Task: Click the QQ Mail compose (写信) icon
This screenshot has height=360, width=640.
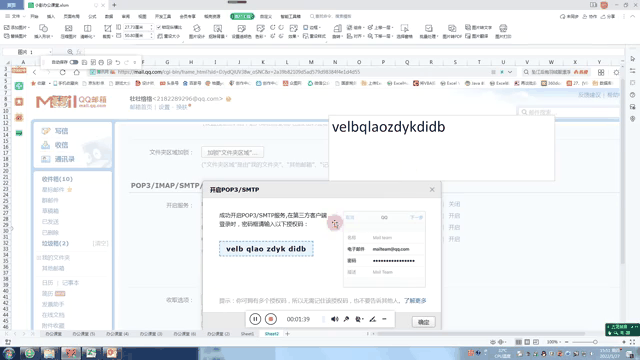Action: pyautogui.click(x=46, y=131)
